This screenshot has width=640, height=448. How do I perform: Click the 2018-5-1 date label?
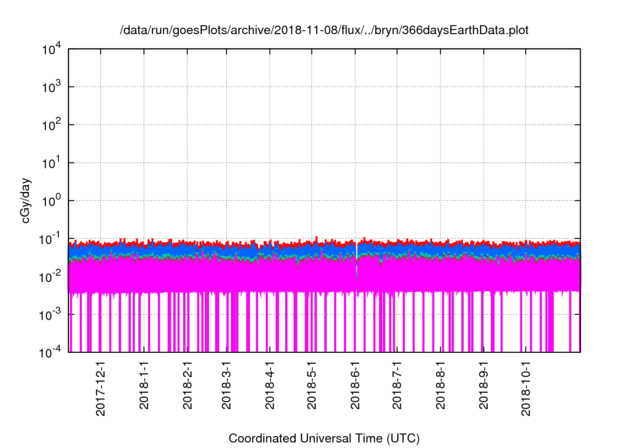[311, 385]
